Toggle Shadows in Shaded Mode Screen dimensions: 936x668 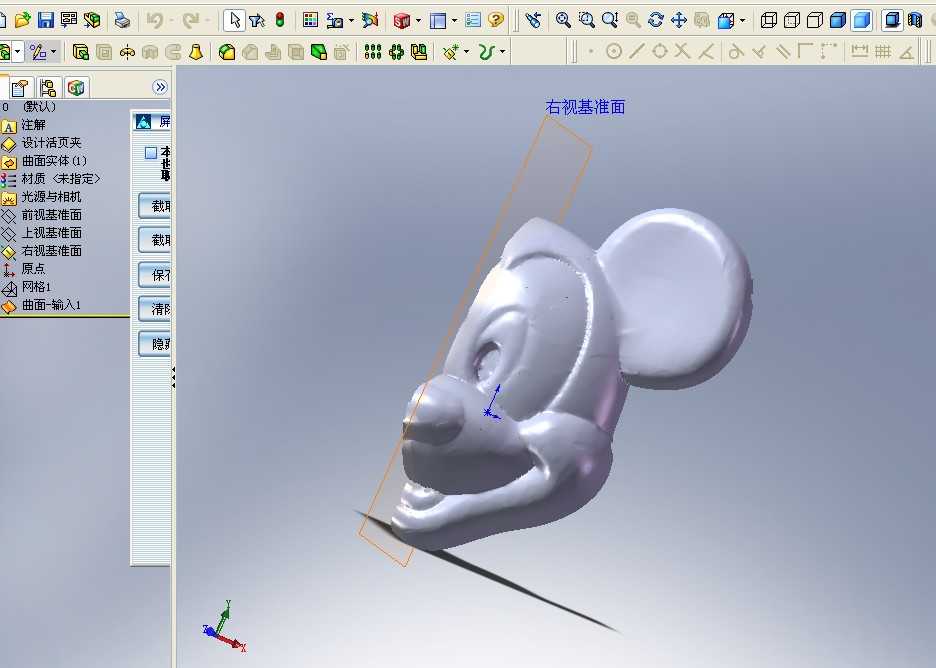pyautogui.click(x=892, y=20)
